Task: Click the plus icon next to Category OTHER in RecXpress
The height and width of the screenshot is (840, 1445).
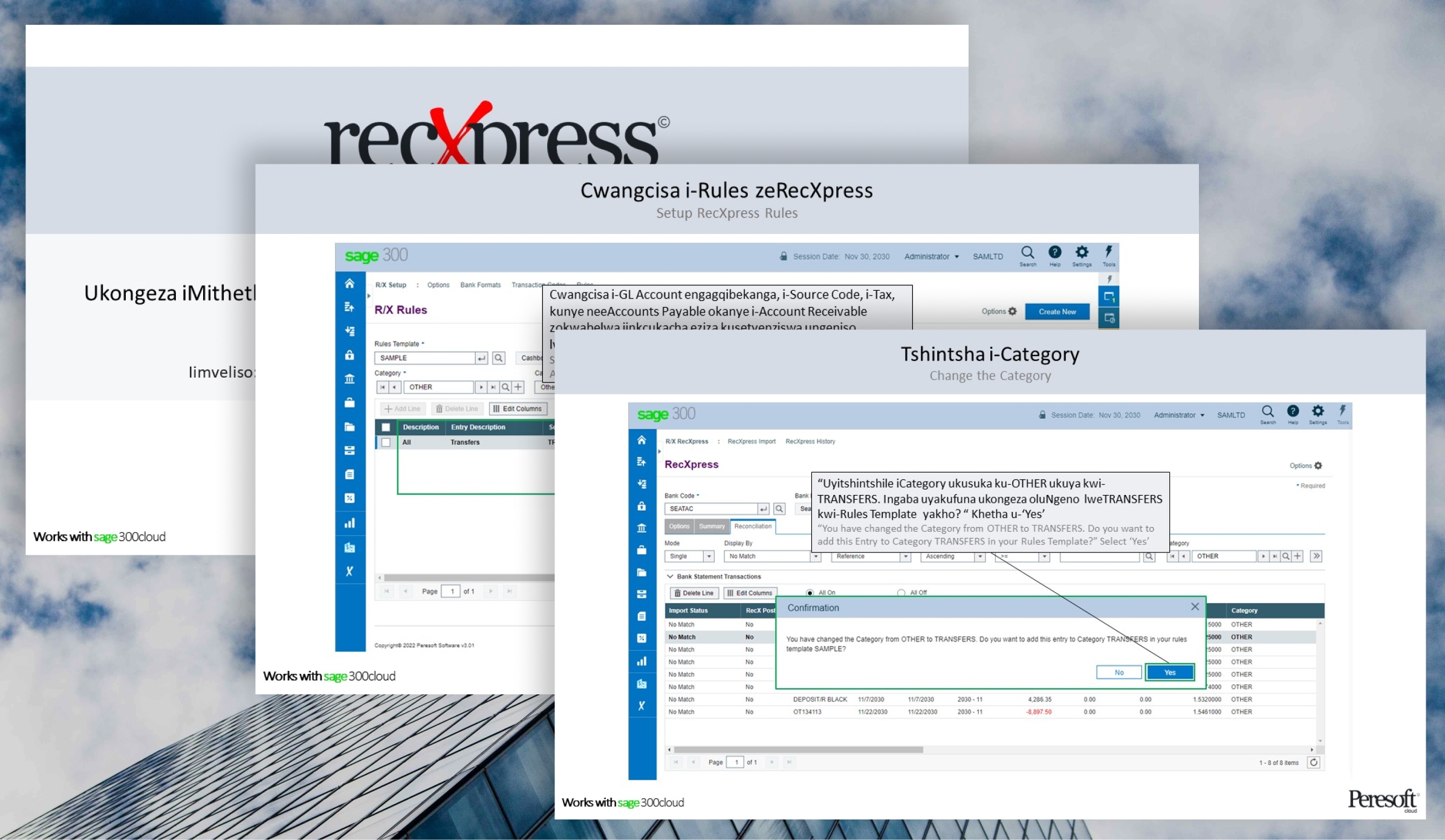Action: [x=1297, y=556]
